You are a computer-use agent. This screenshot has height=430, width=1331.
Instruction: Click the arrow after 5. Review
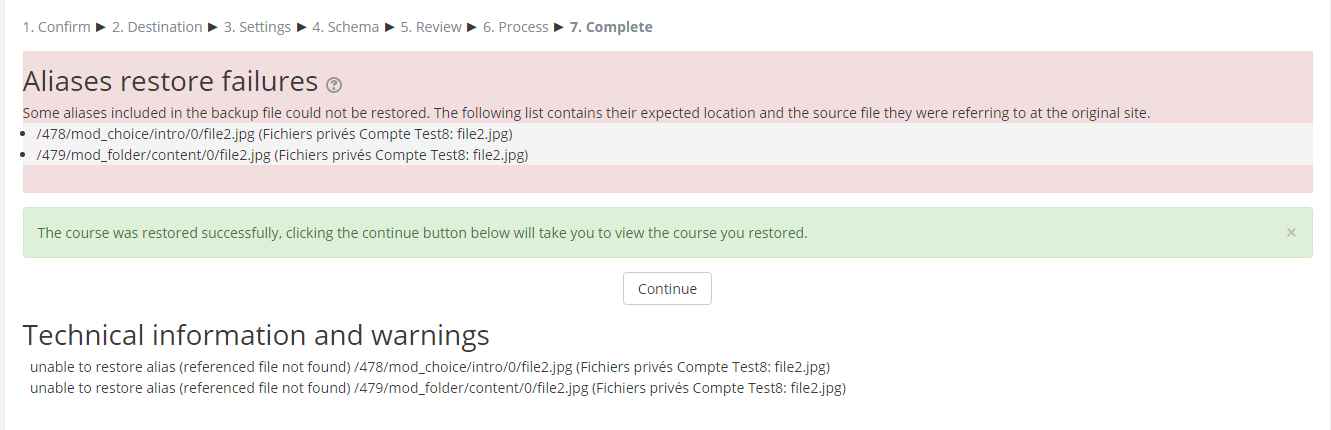[x=473, y=27]
